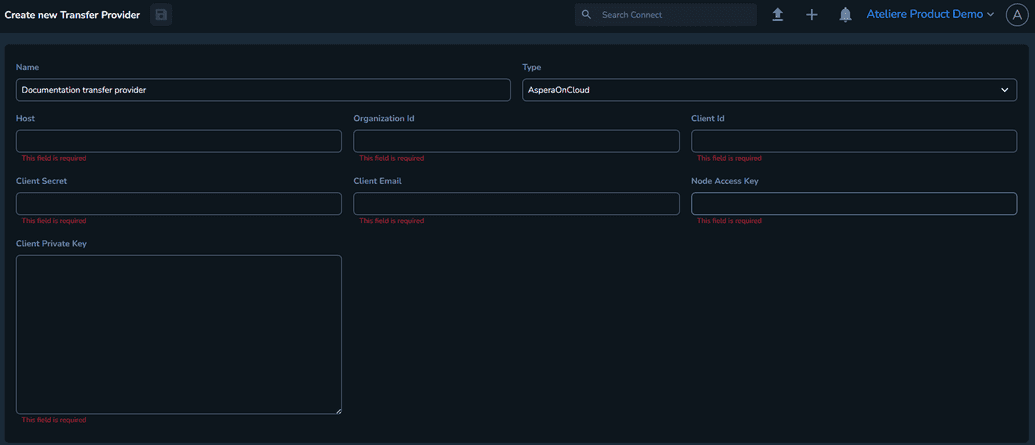Viewport: 1035px width, 445px height.
Task: Click required error under Organization Id
Action: pos(391,158)
